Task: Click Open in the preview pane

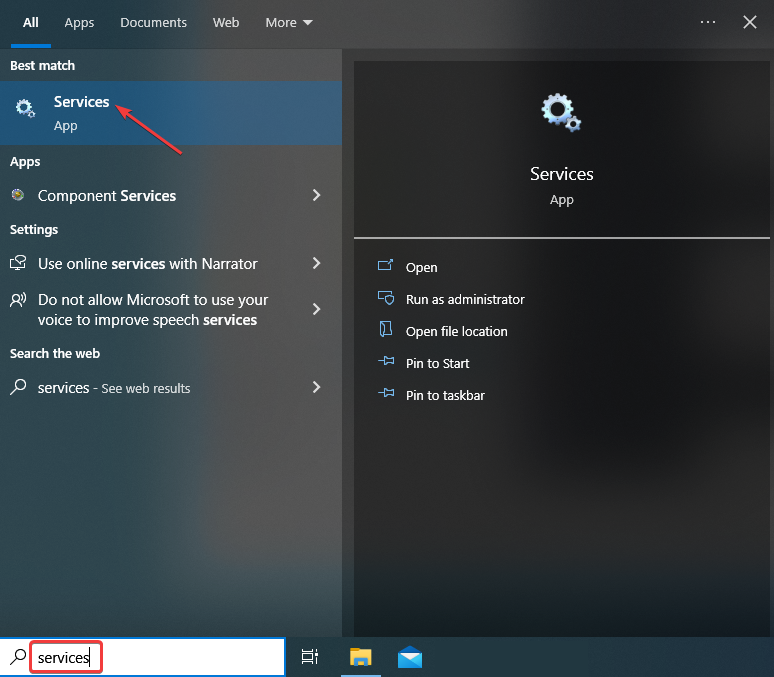Action: [422, 267]
